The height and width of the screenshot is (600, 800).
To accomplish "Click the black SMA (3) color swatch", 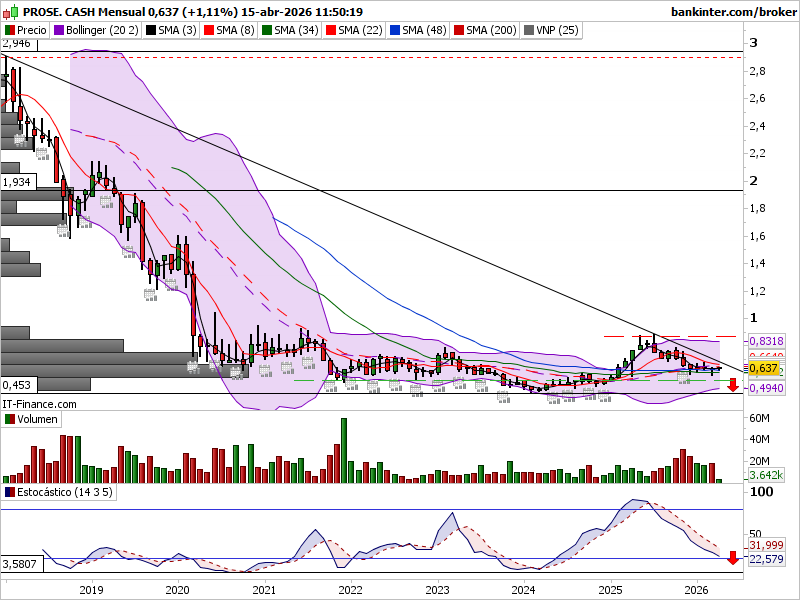I will pos(151,30).
